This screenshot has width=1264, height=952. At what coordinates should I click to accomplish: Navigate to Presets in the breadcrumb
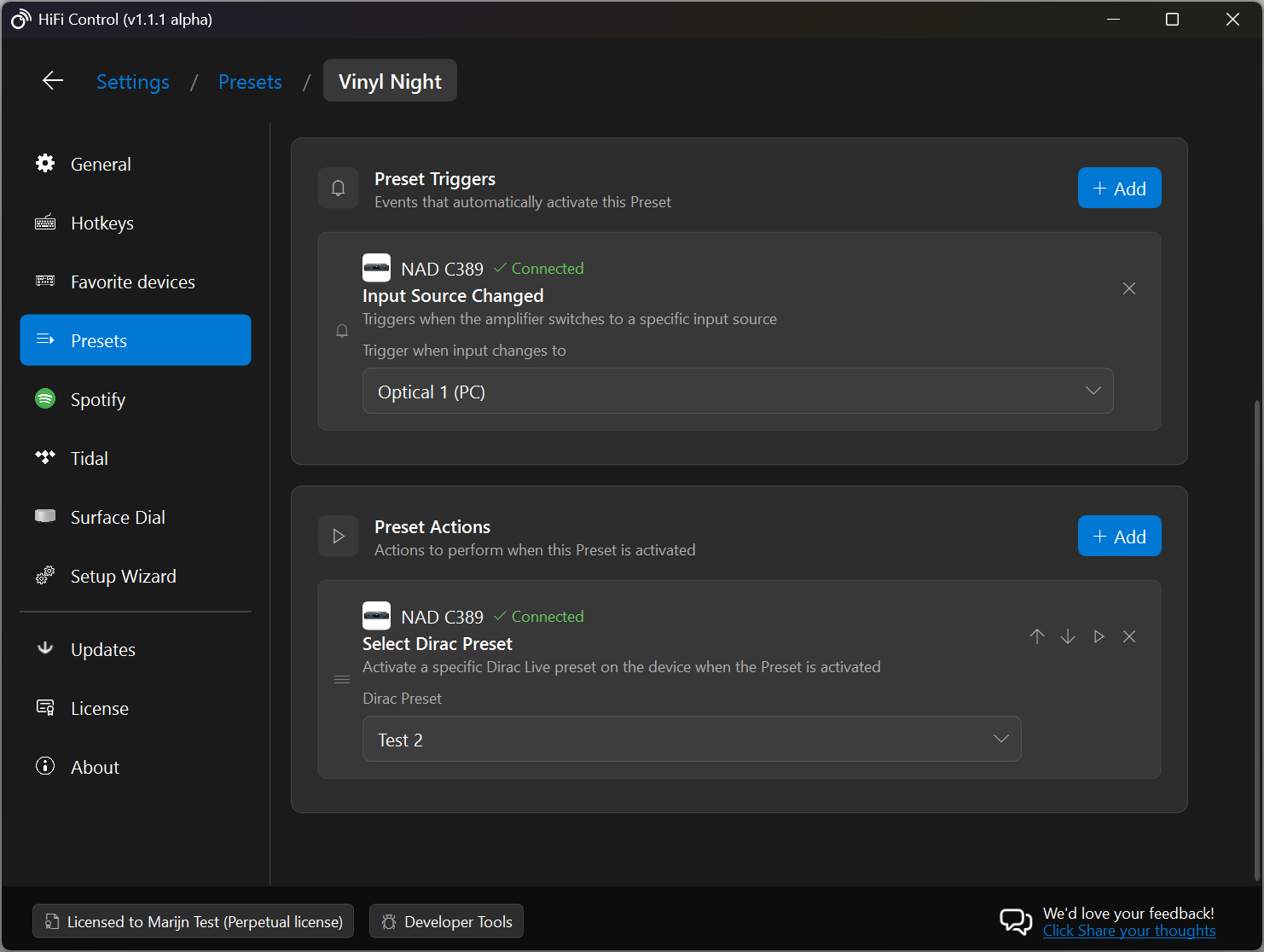coord(250,82)
